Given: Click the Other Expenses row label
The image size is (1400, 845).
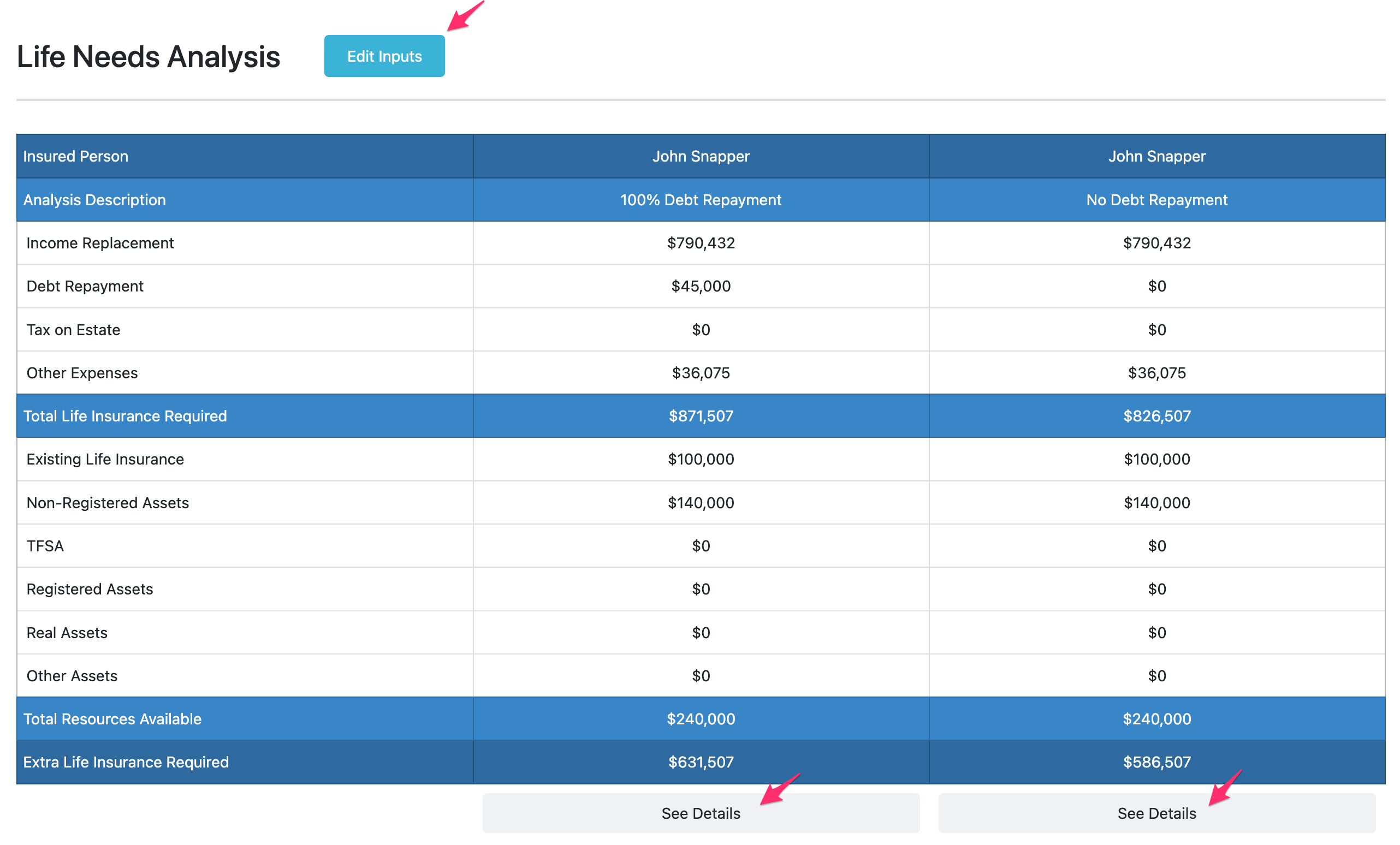Looking at the screenshot, I should point(82,373).
